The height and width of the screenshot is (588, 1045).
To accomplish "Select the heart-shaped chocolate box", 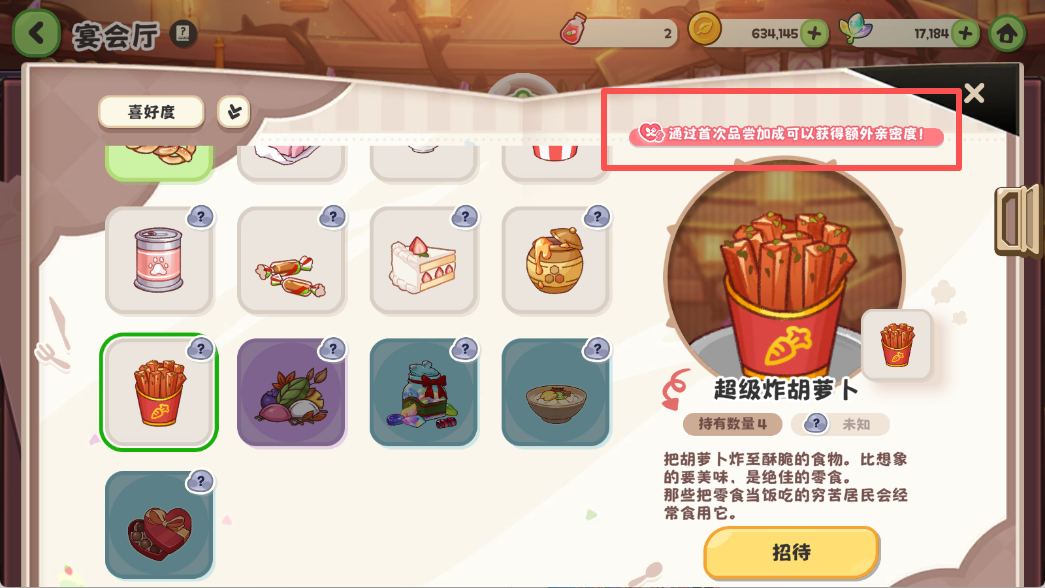I will coord(159,525).
